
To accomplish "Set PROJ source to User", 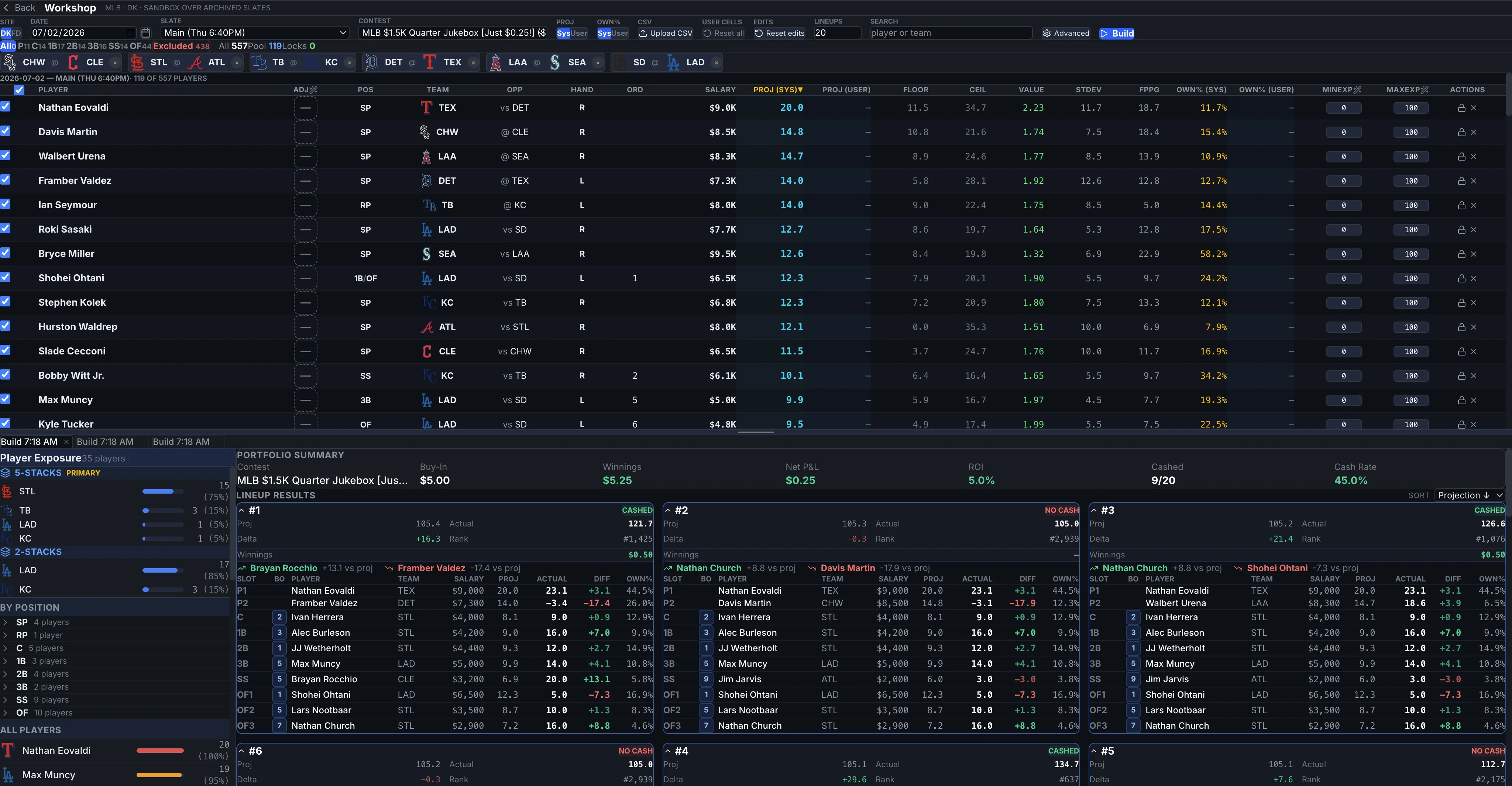I will [579, 34].
